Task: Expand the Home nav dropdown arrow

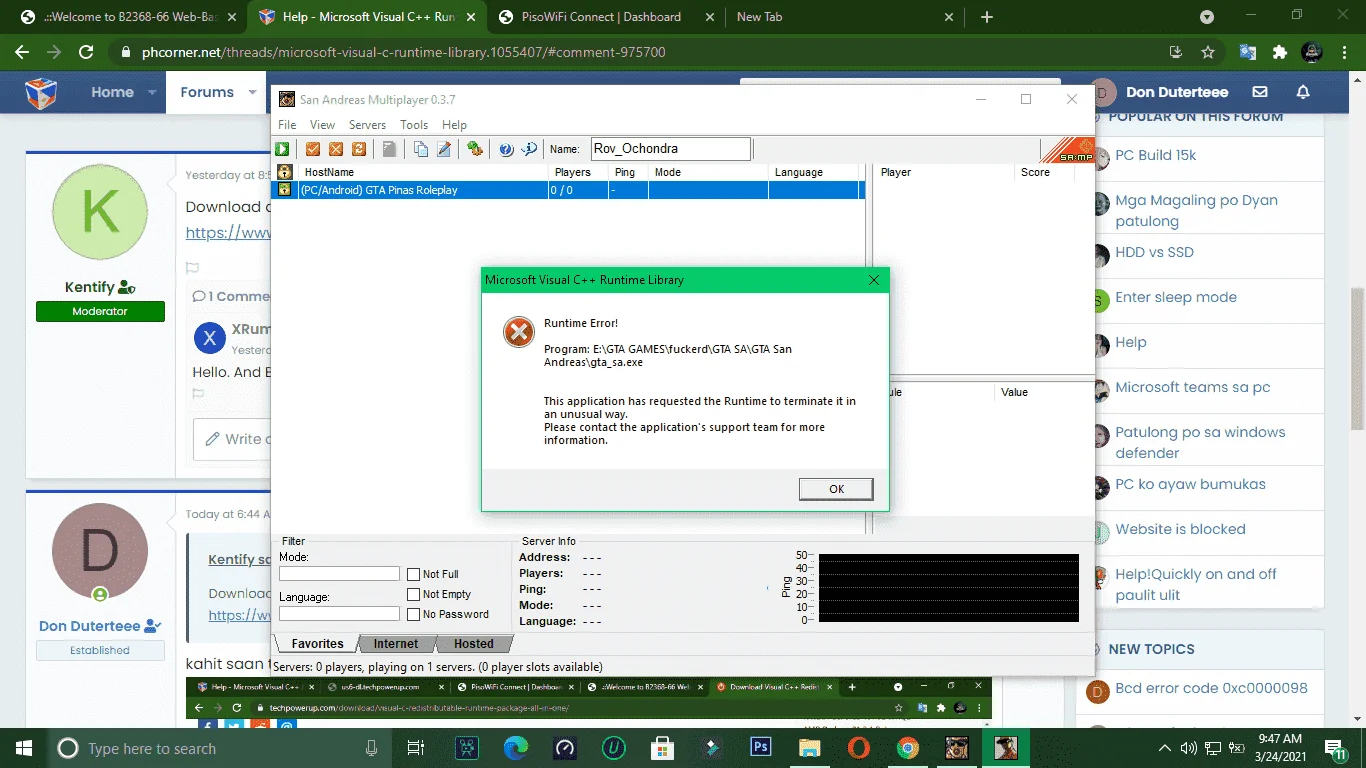Action: coord(152,92)
